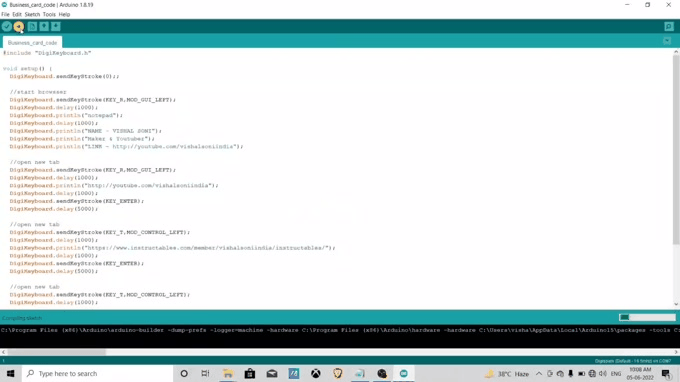This screenshot has height=382, width=680.
Task: Click the '#include "DigiKeyboard.h"' line
Action: point(47,53)
